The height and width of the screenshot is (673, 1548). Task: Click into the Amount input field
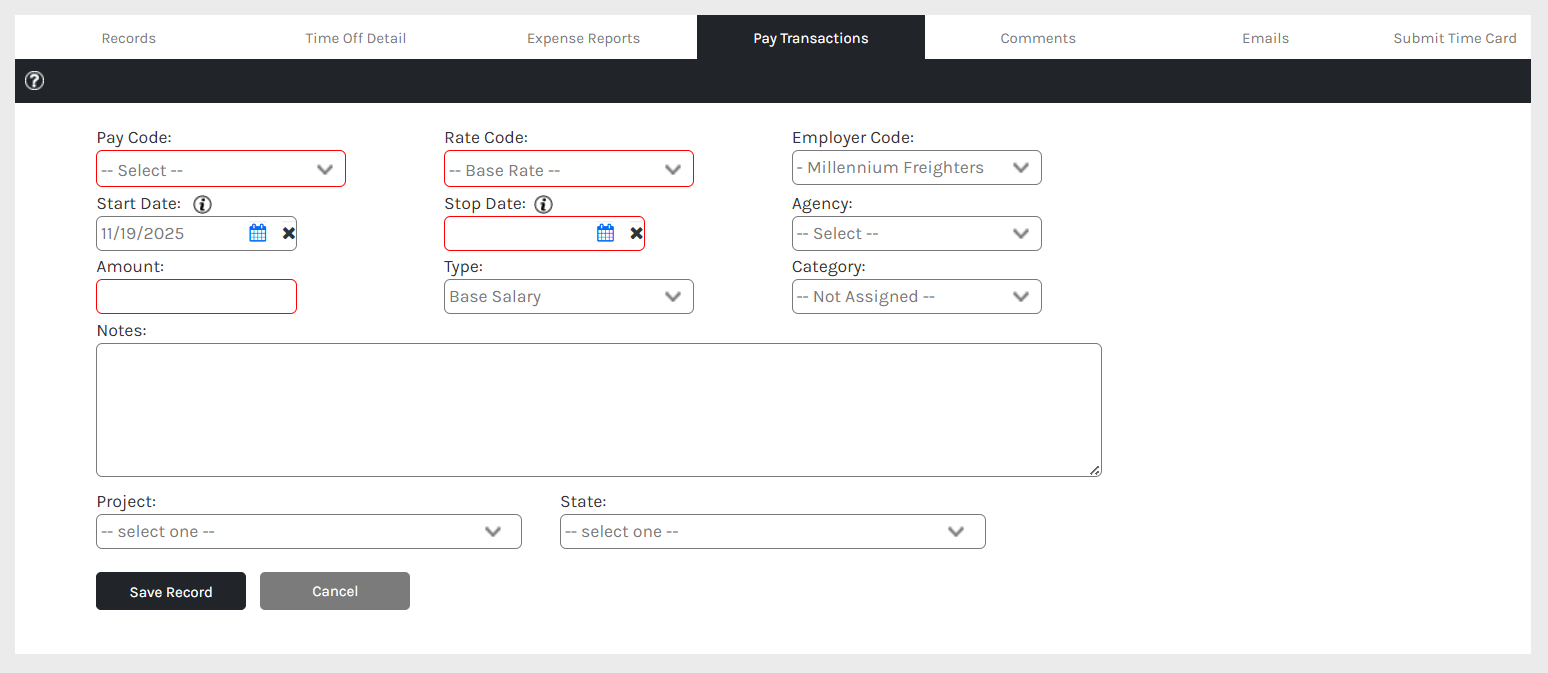click(197, 297)
